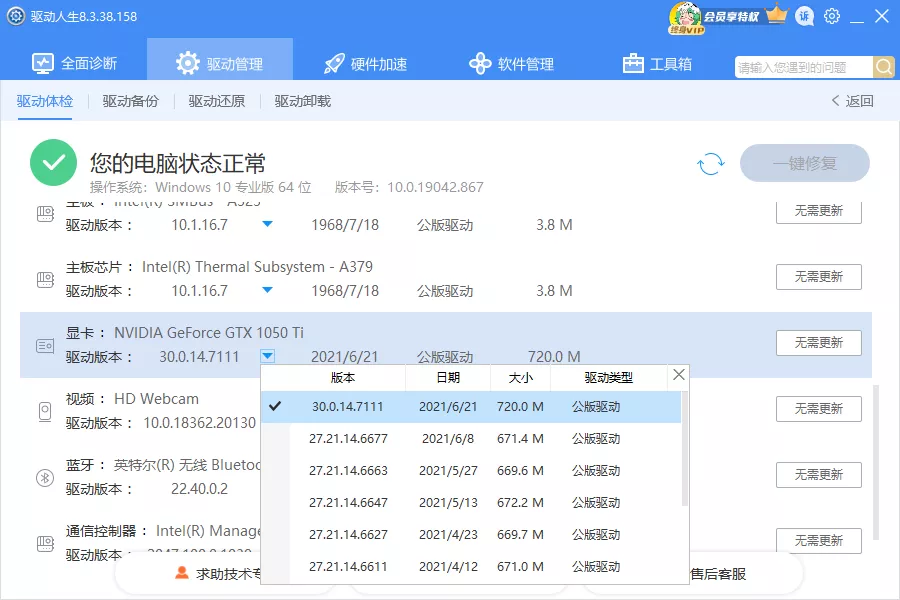The image size is (900, 600).
Task: Click the 求助技术 support icon
Action: (x=182, y=573)
